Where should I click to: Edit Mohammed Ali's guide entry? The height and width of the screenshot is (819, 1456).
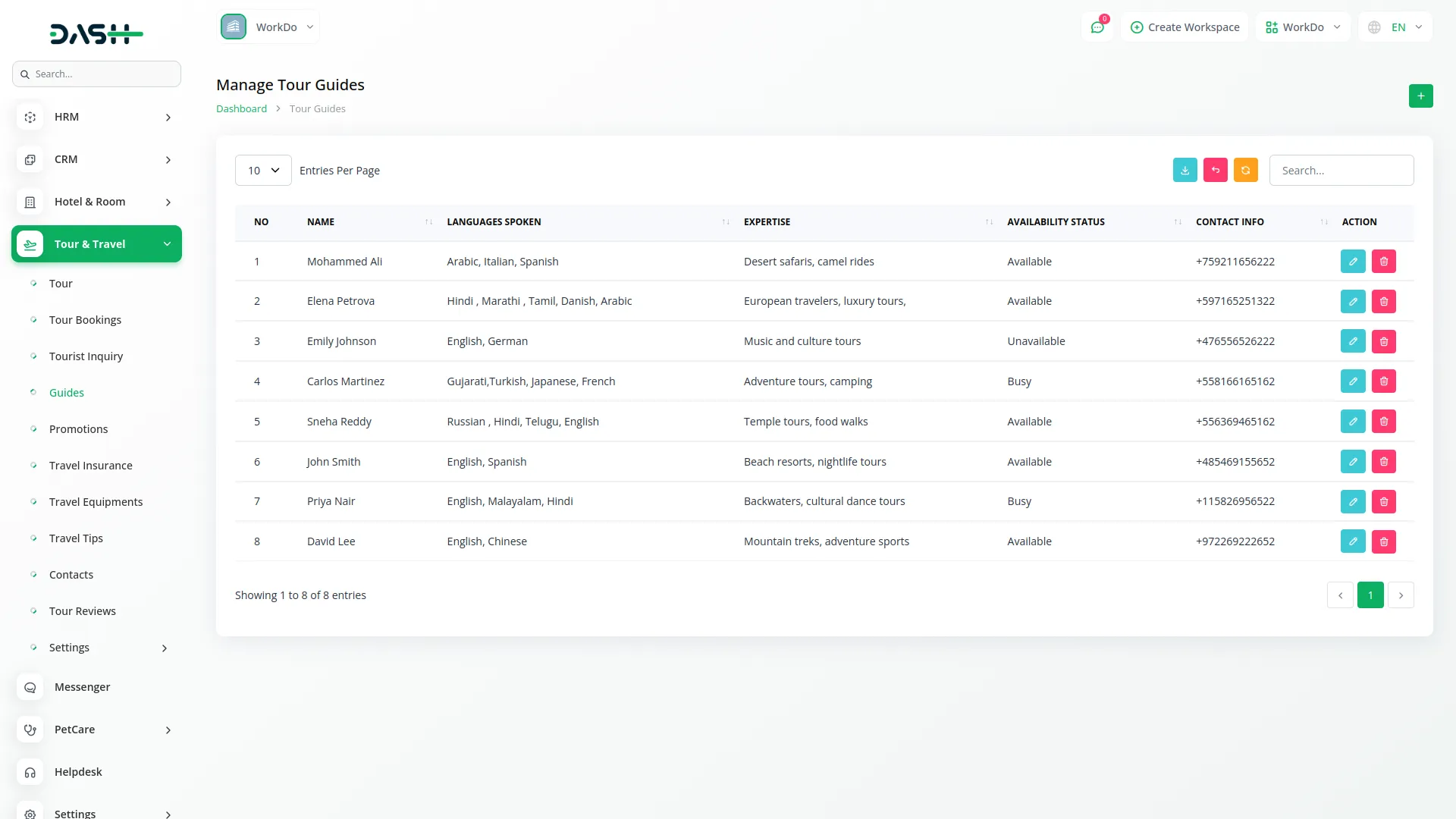[x=1353, y=262]
